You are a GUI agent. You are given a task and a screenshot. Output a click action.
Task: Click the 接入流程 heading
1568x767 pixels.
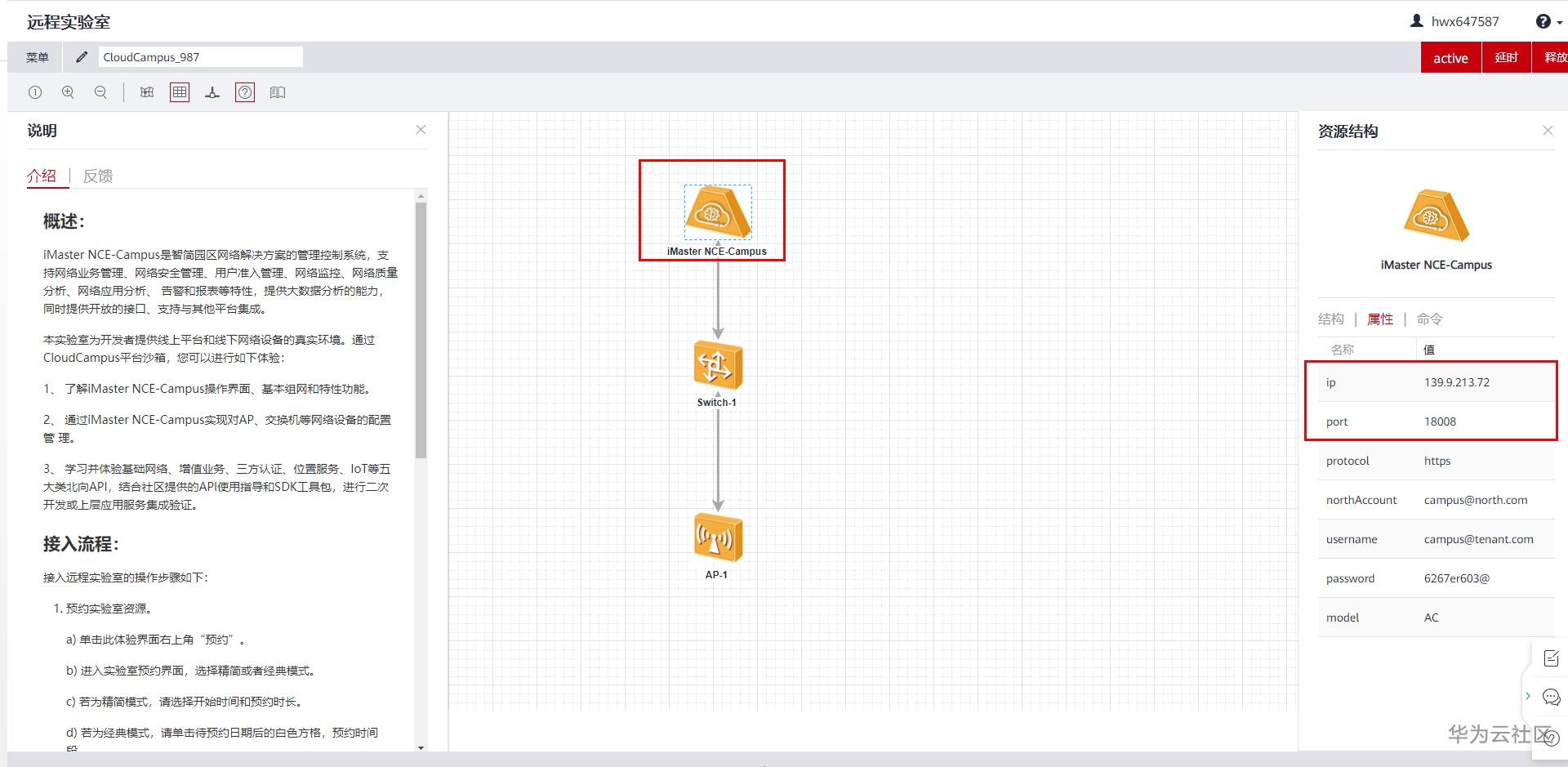click(x=81, y=544)
